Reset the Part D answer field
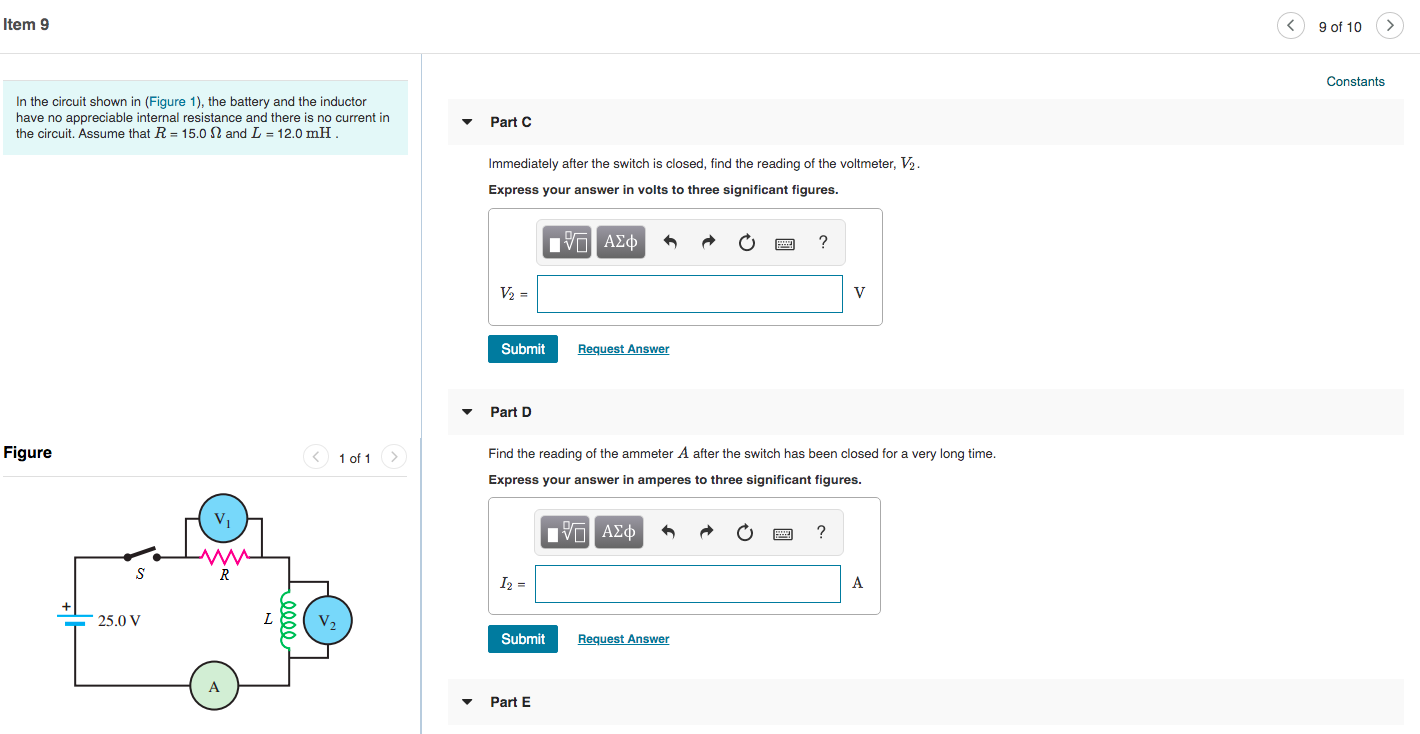This screenshot has height=734, width=1420. [744, 532]
